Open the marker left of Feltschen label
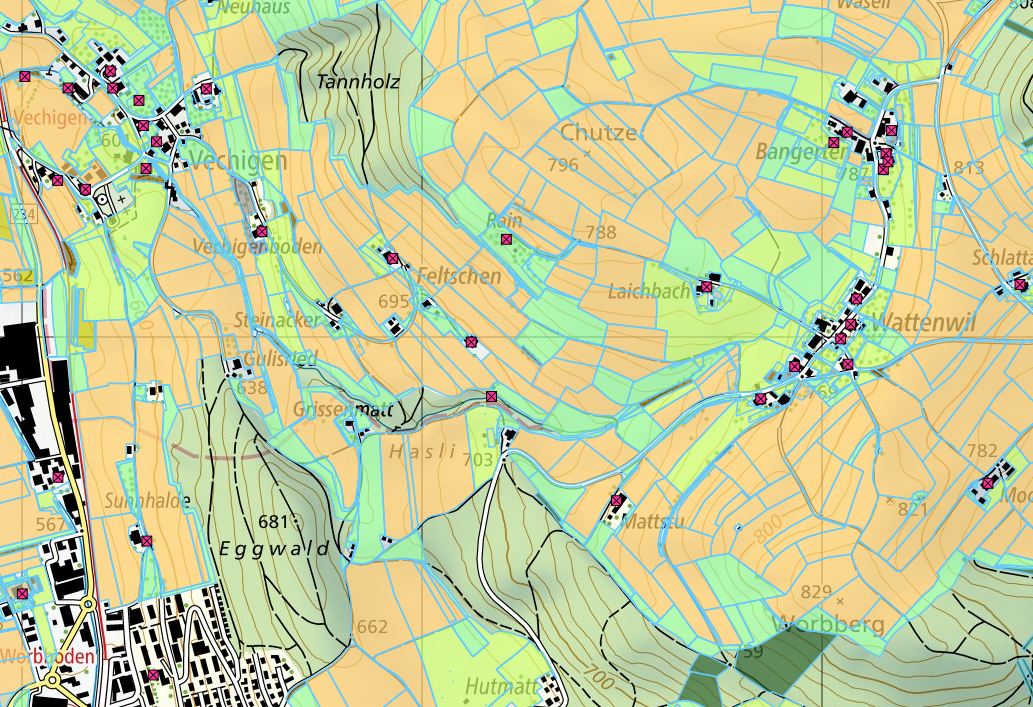This screenshot has height=707, width=1033. (x=393, y=259)
